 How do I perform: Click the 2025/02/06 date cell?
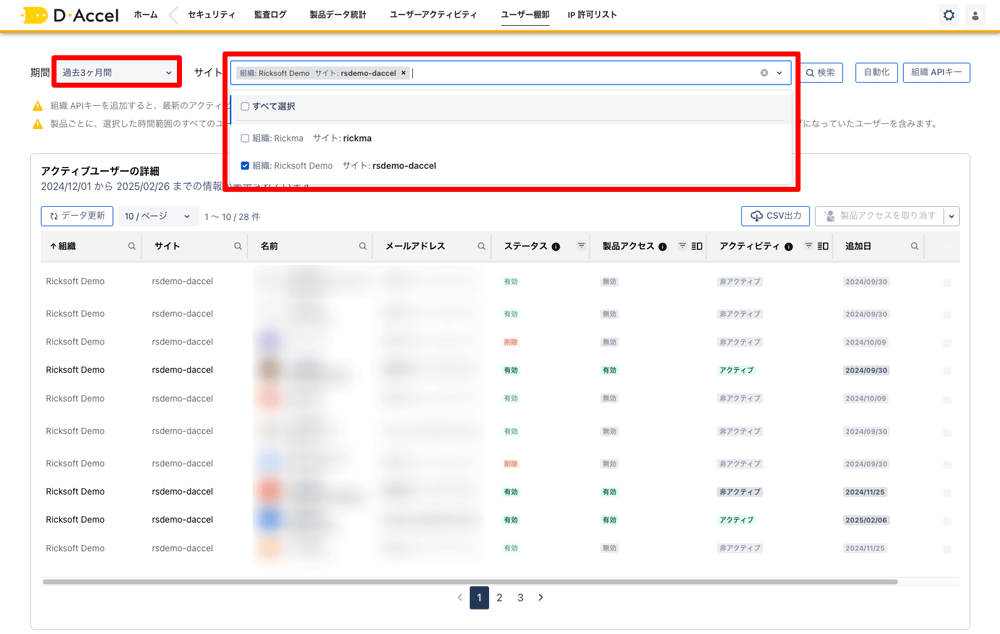pyautogui.click(x=865, y=520)
